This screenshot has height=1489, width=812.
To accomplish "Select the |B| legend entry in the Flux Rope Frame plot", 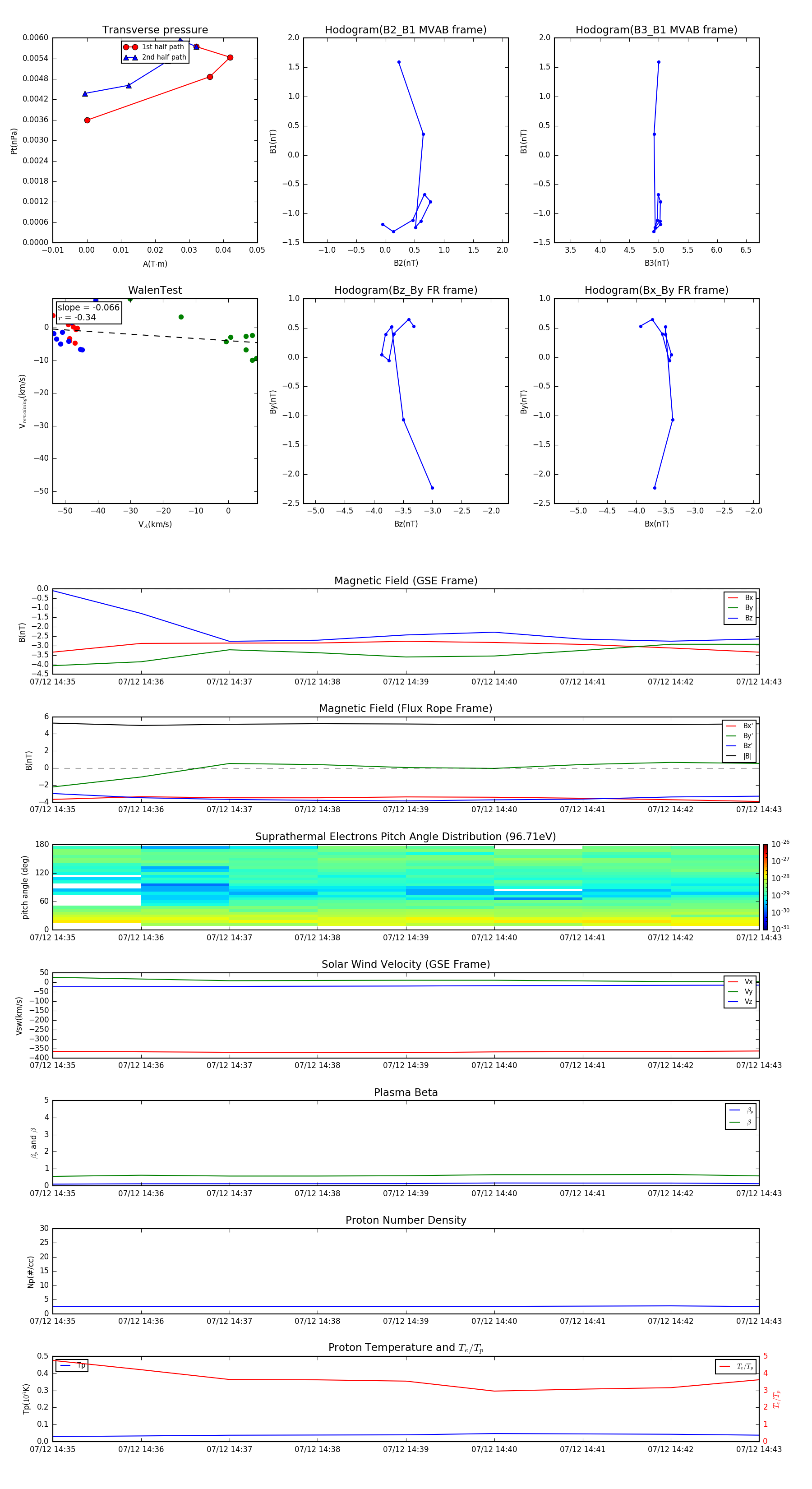I will 740,756.
